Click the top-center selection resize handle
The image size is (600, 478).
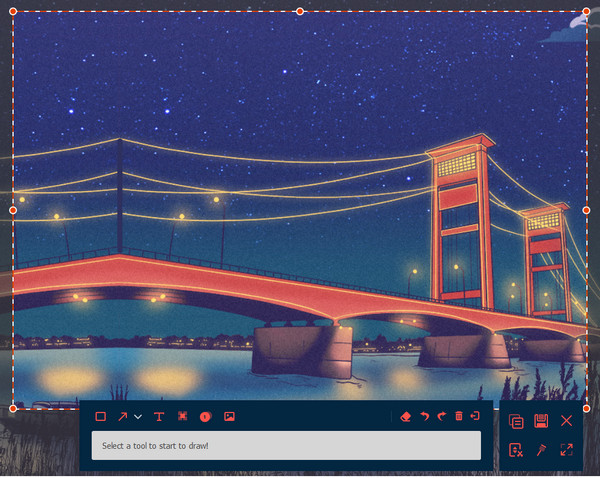point(300,11)
